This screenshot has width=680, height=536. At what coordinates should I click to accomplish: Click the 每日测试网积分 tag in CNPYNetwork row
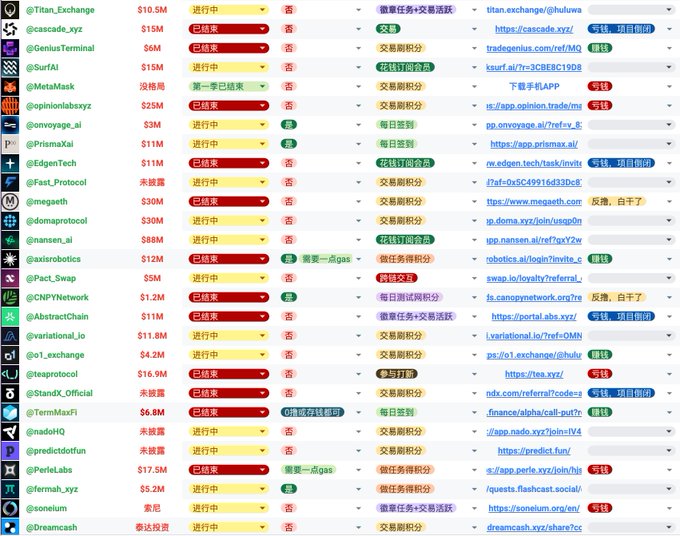tap(409, 297)
